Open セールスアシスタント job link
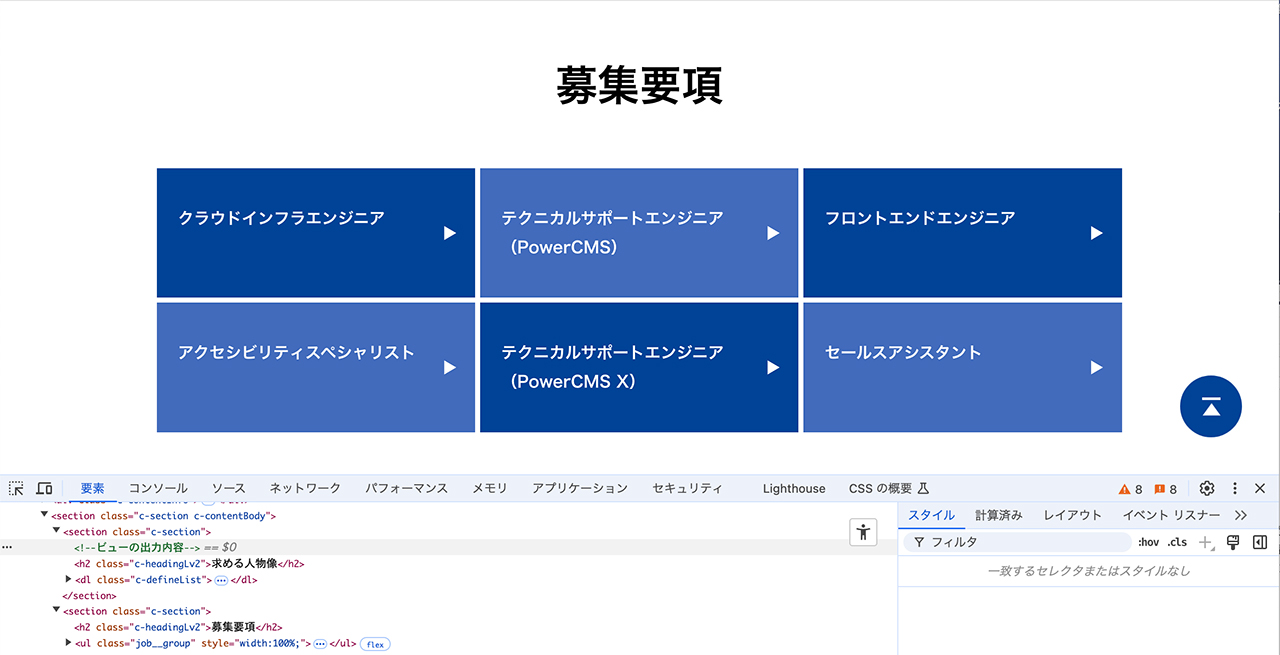Viewport: 1280px width, 655px height. tap(962, 367)
